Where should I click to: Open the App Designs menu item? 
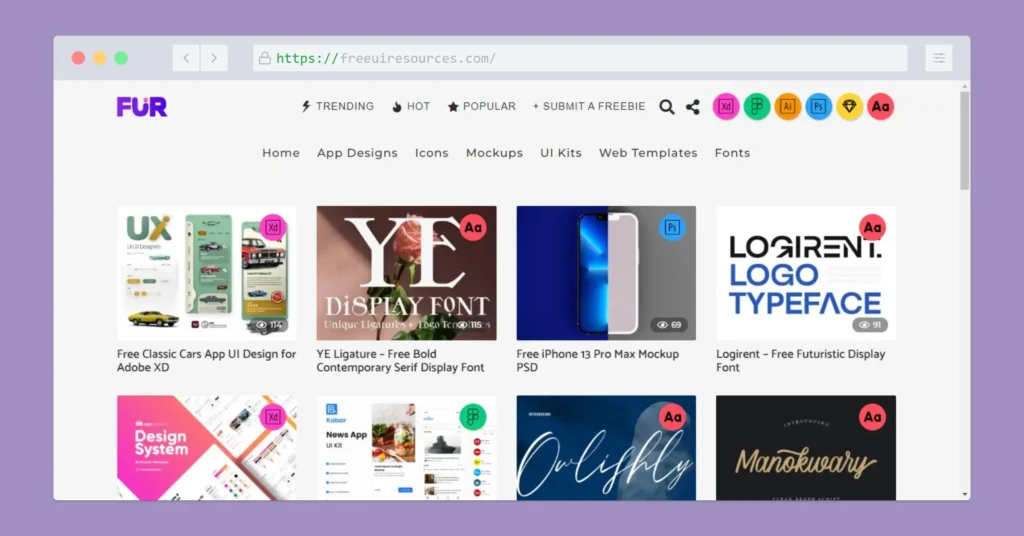coord(357,153)
